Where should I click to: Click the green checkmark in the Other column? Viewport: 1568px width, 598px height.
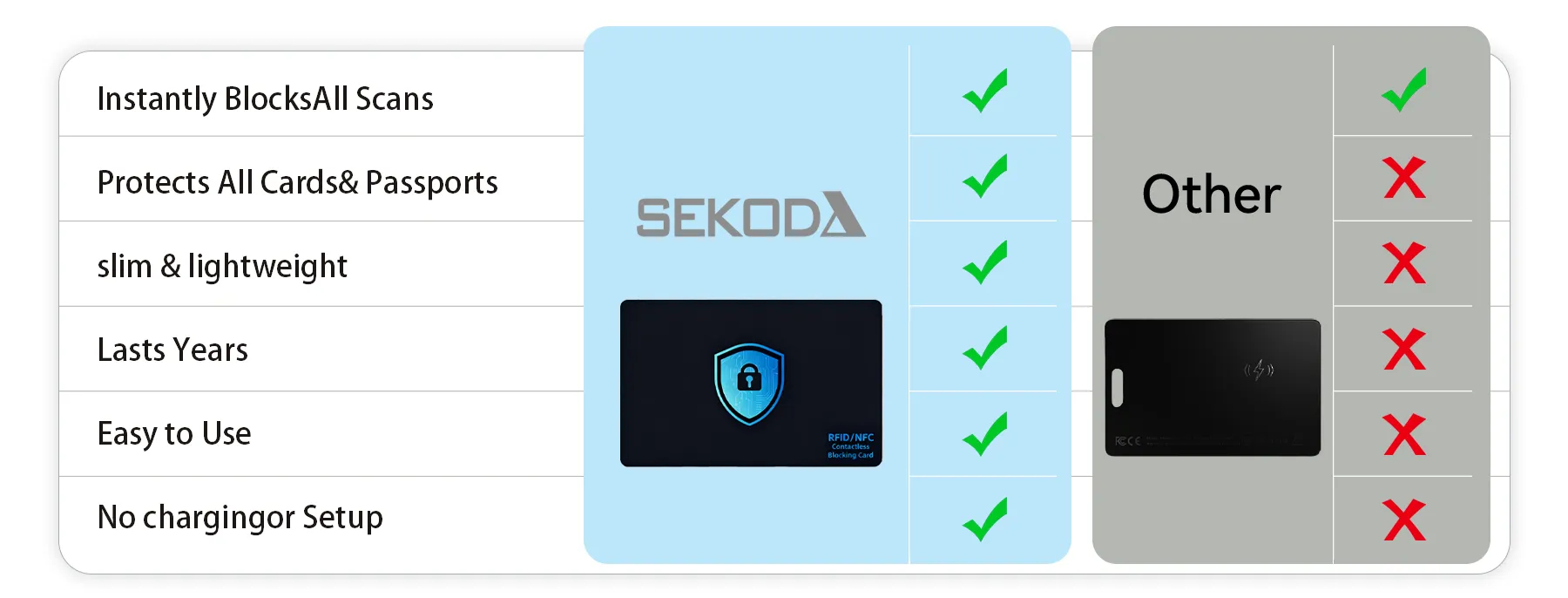pos(1404,90)
